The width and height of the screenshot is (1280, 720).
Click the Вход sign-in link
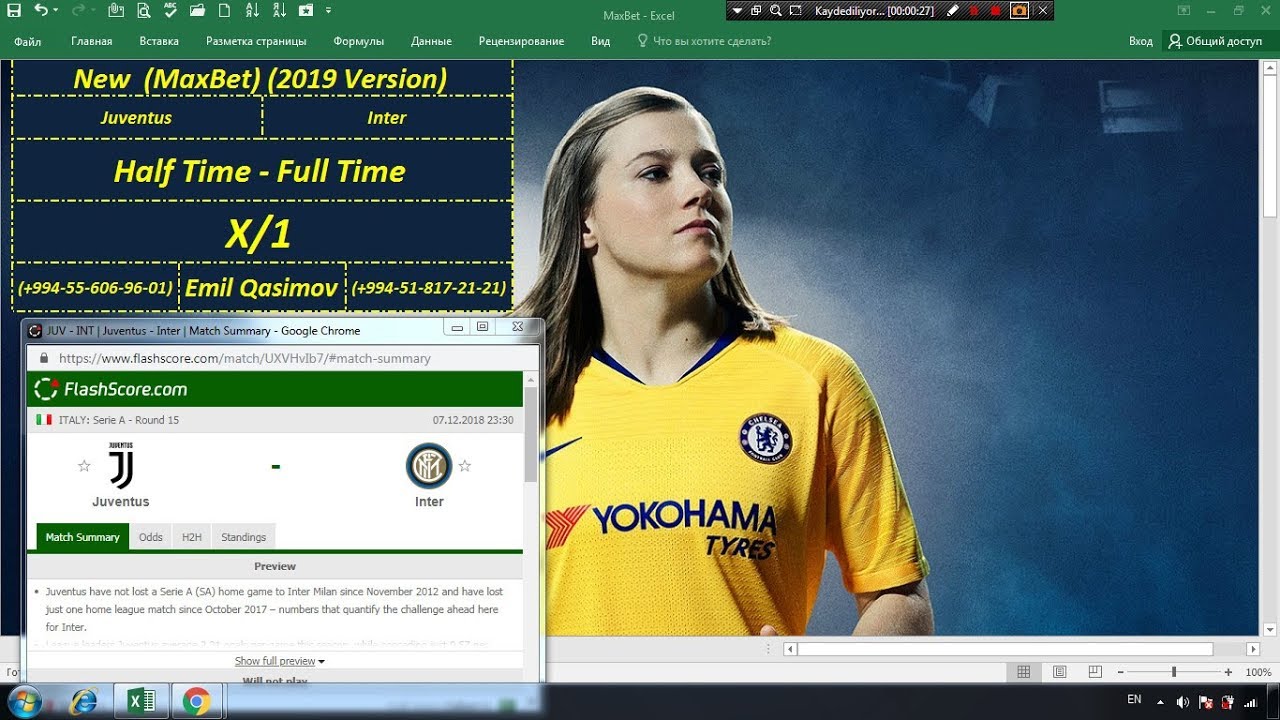(x=1141, y=41)
